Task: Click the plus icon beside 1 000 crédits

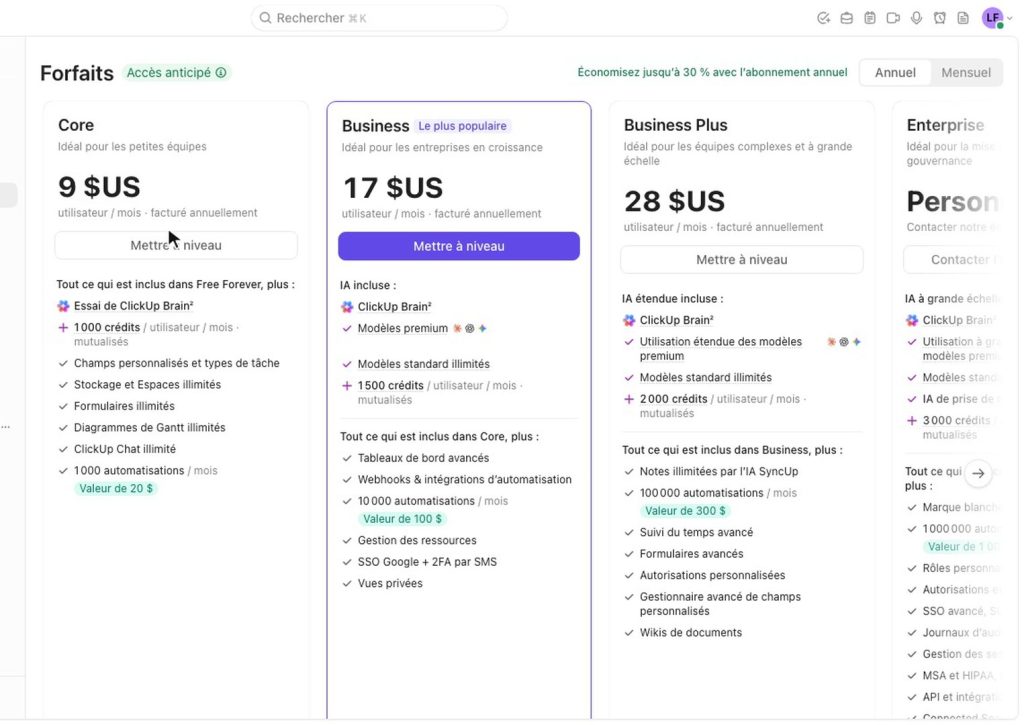Action: (63, 328)
